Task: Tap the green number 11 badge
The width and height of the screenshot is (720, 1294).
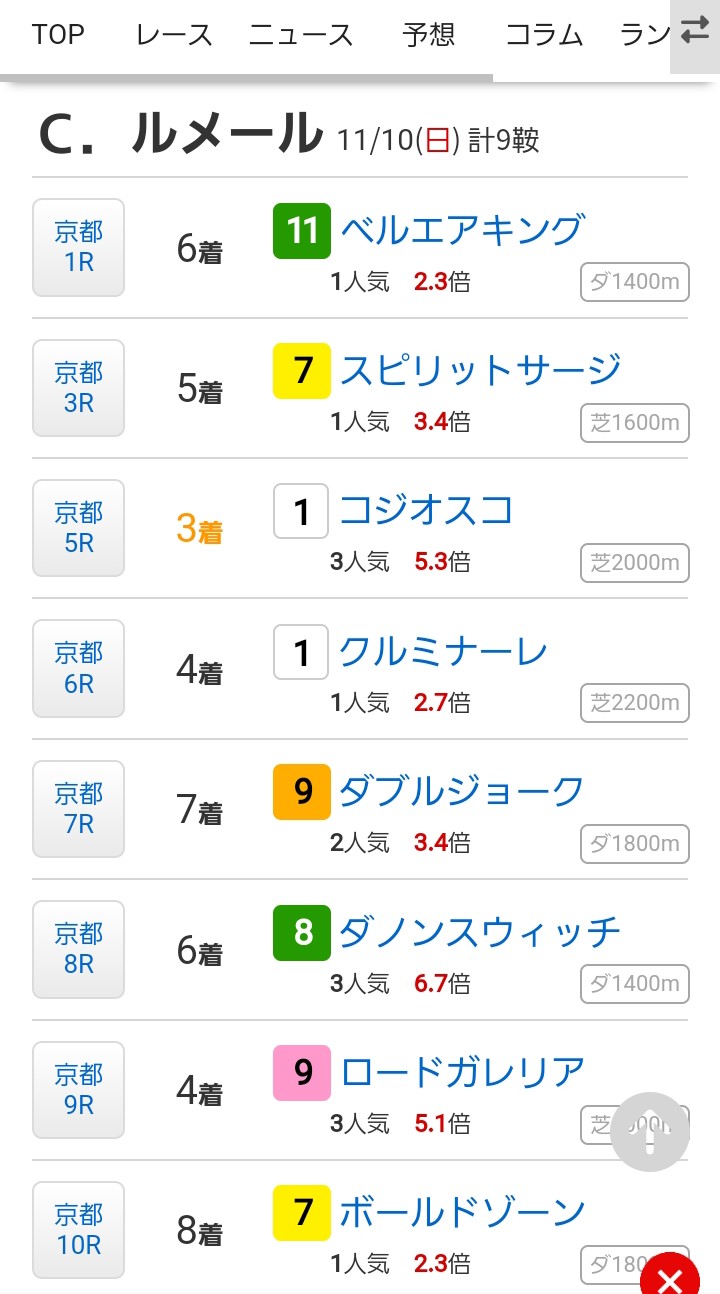Action: [x=302, y=231]
